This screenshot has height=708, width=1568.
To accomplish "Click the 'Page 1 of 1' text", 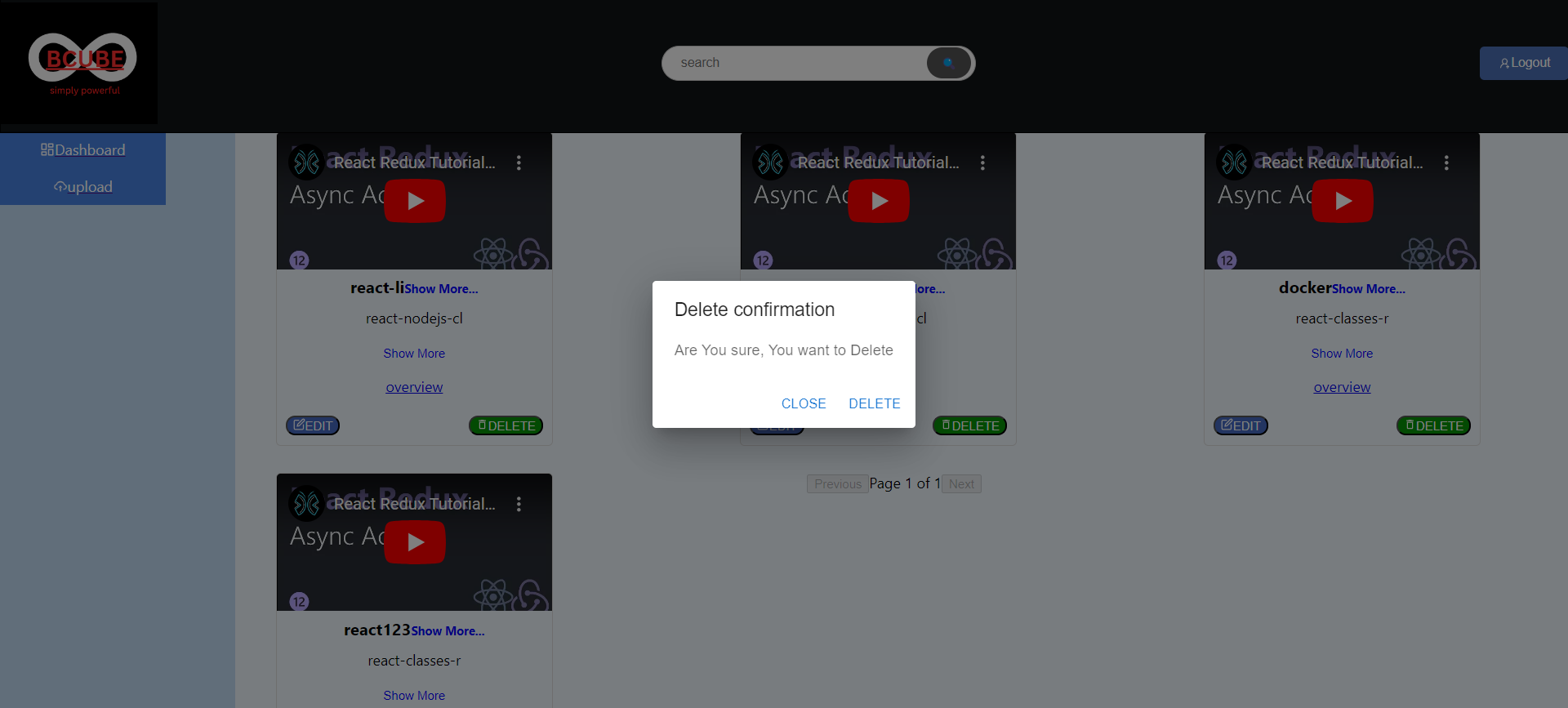I will (905, 483).
